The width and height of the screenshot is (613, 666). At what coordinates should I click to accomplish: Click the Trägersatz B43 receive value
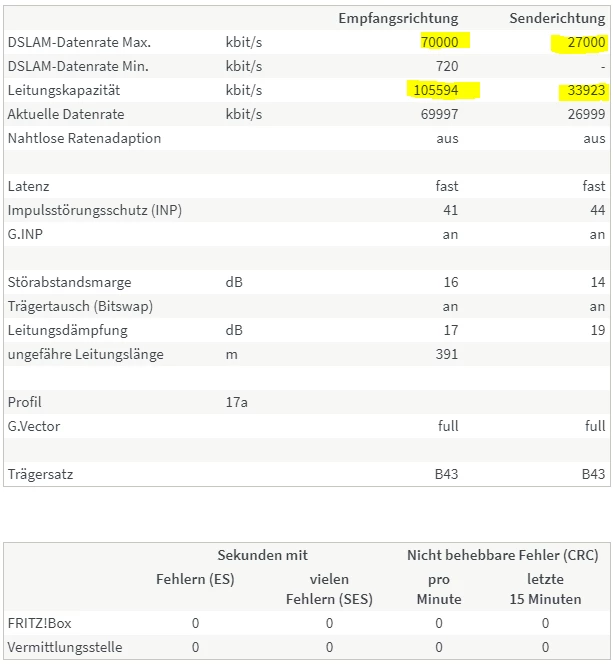click(446, 474)
